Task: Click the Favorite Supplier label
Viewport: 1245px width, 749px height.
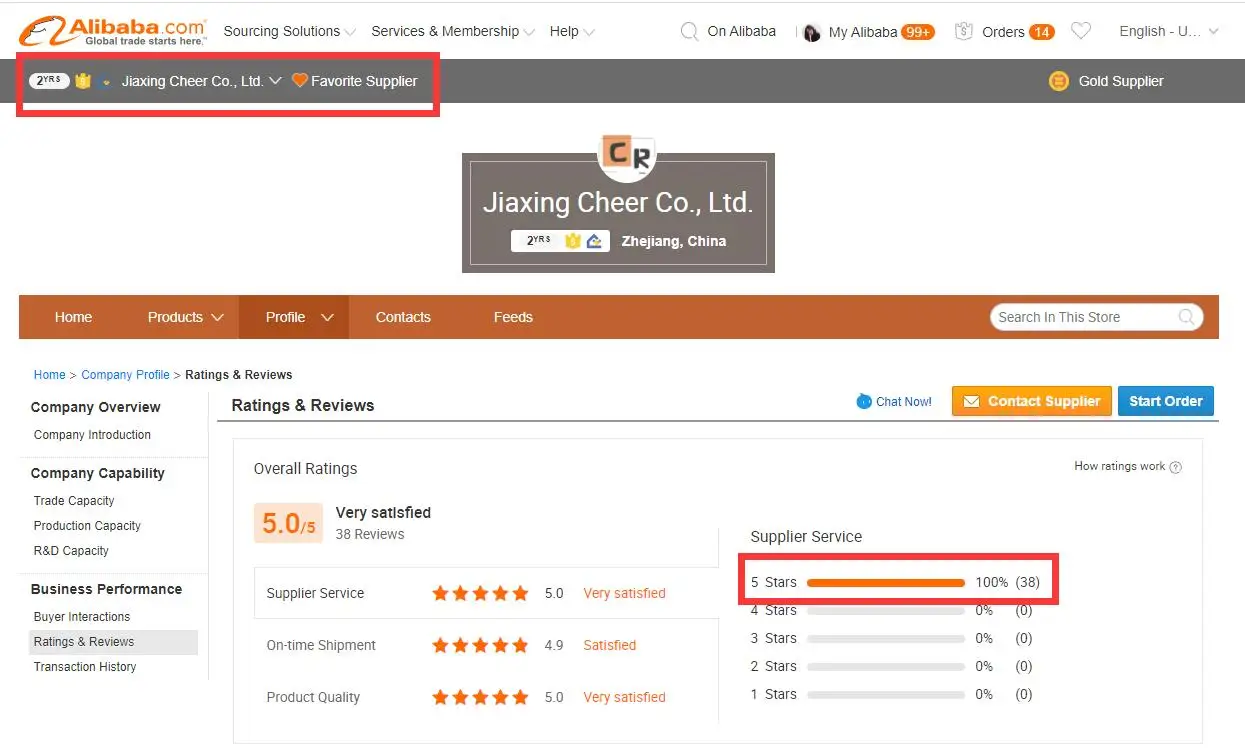Action: pyautogui.click(x=364, y=81)
